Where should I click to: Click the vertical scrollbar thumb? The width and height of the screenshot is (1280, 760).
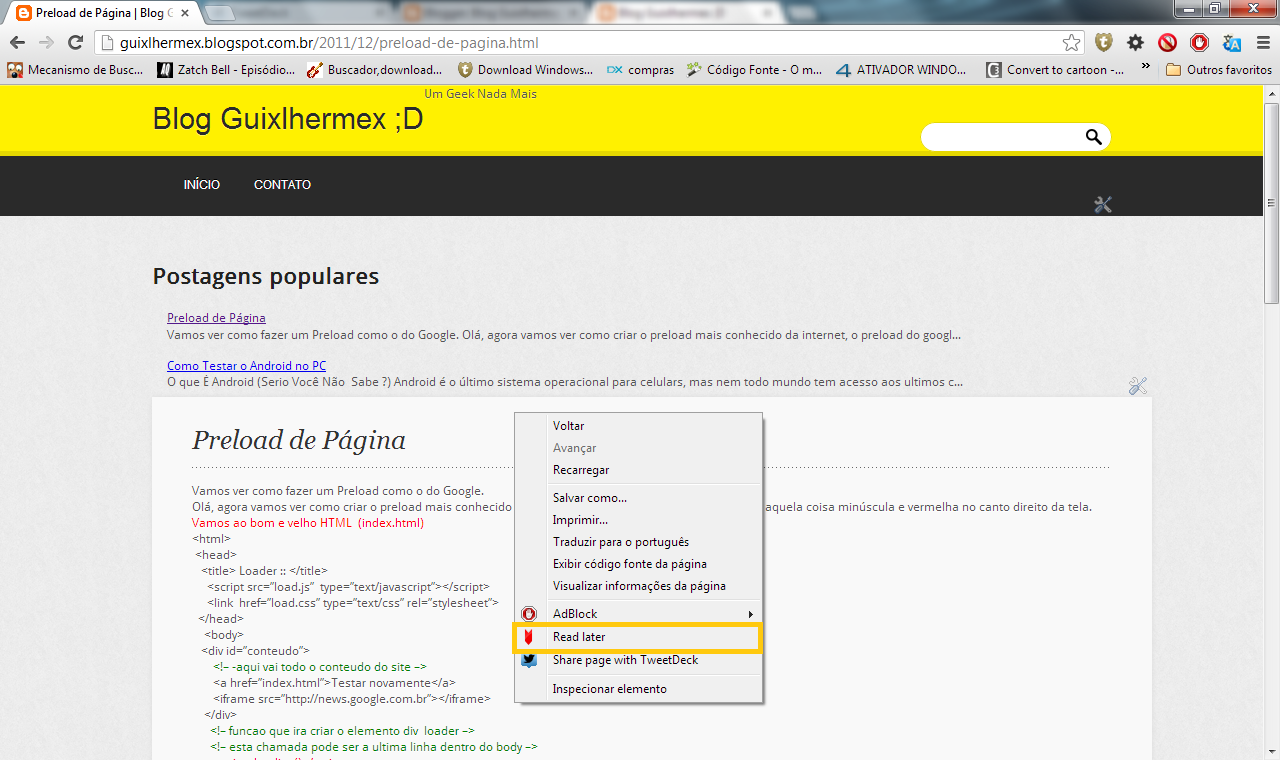click(x=1272, y=202)
